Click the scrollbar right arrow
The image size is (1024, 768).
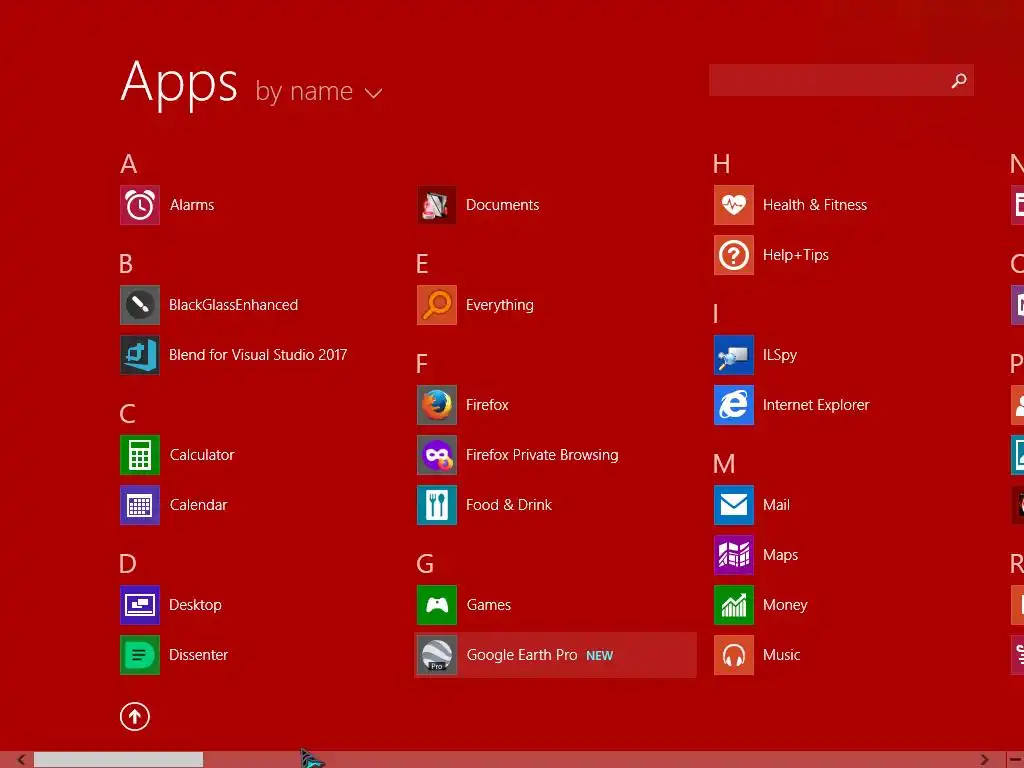point(984,760)
